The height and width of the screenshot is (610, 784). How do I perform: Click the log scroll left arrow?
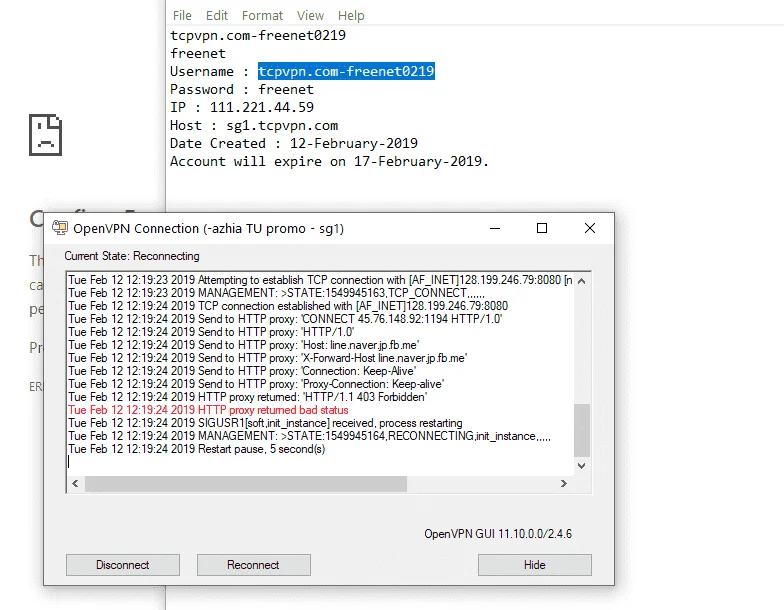point(75,484)
